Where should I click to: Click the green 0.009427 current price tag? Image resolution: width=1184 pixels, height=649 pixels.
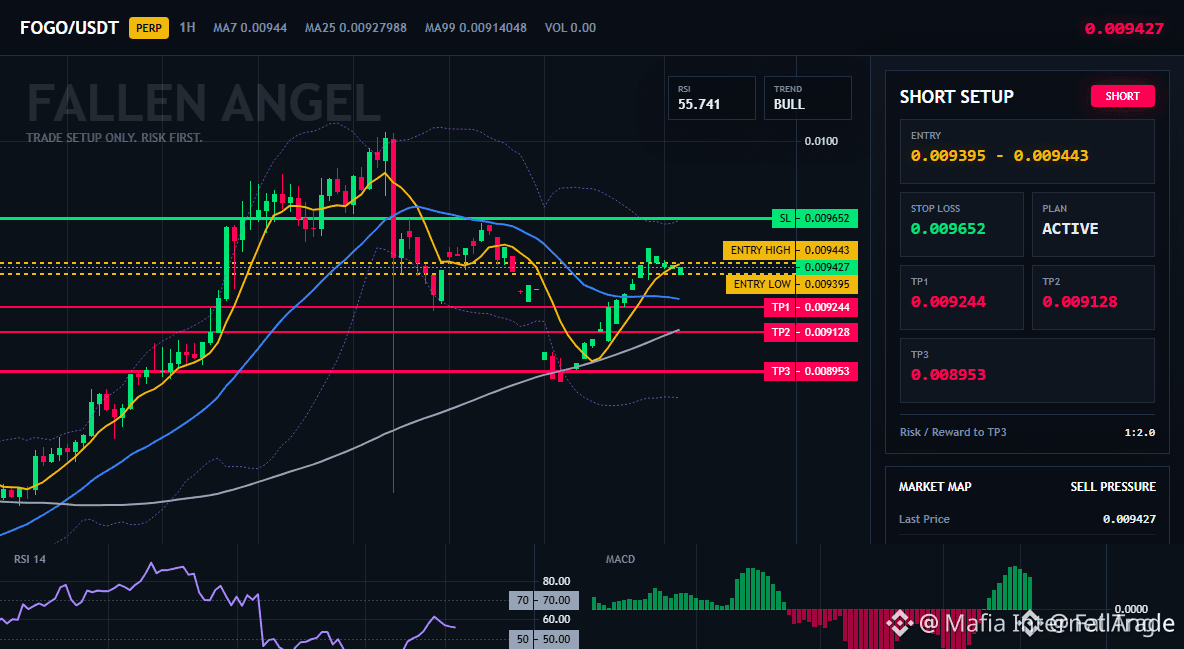pos(827,267)
